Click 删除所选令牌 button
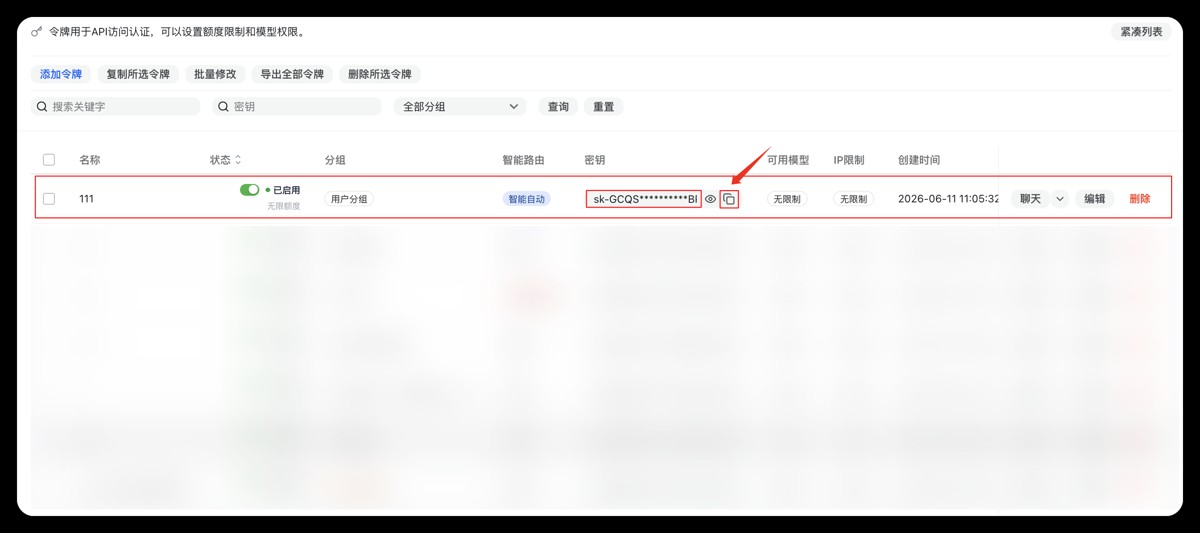This screenshot has width=1200, height=533. point(379,74)
